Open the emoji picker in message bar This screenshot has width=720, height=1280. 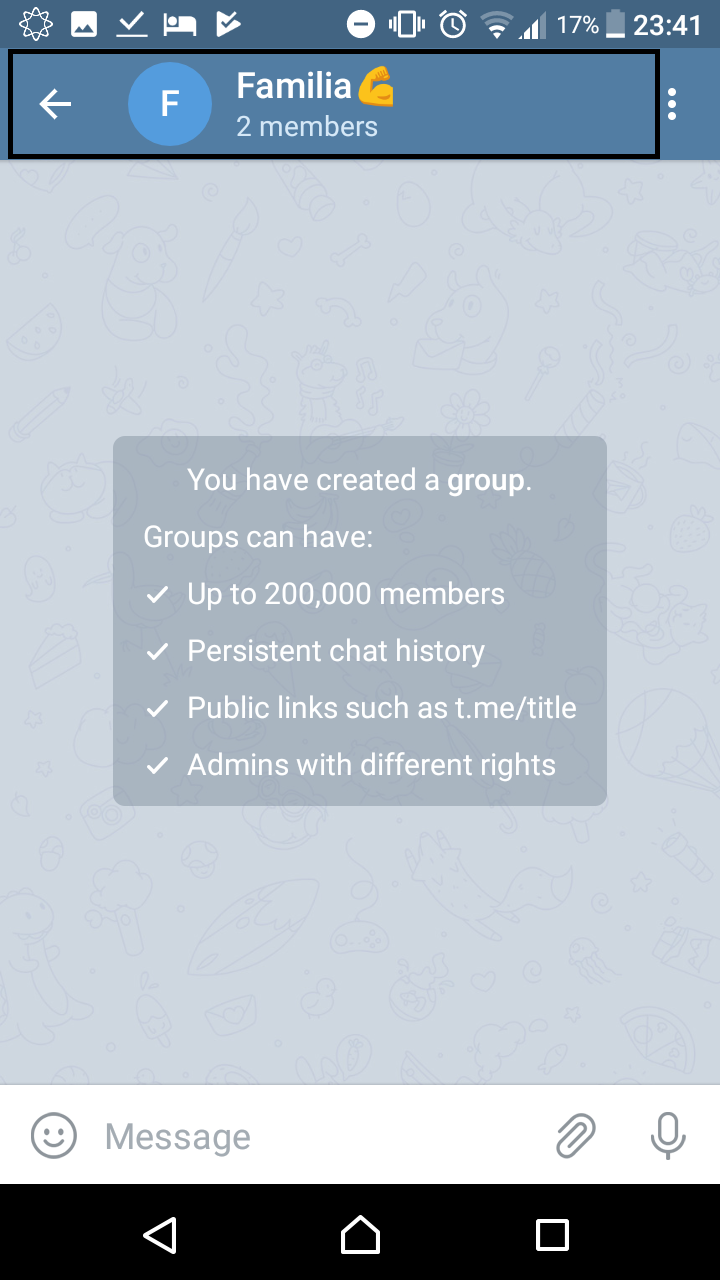[x=52, y=1136]
